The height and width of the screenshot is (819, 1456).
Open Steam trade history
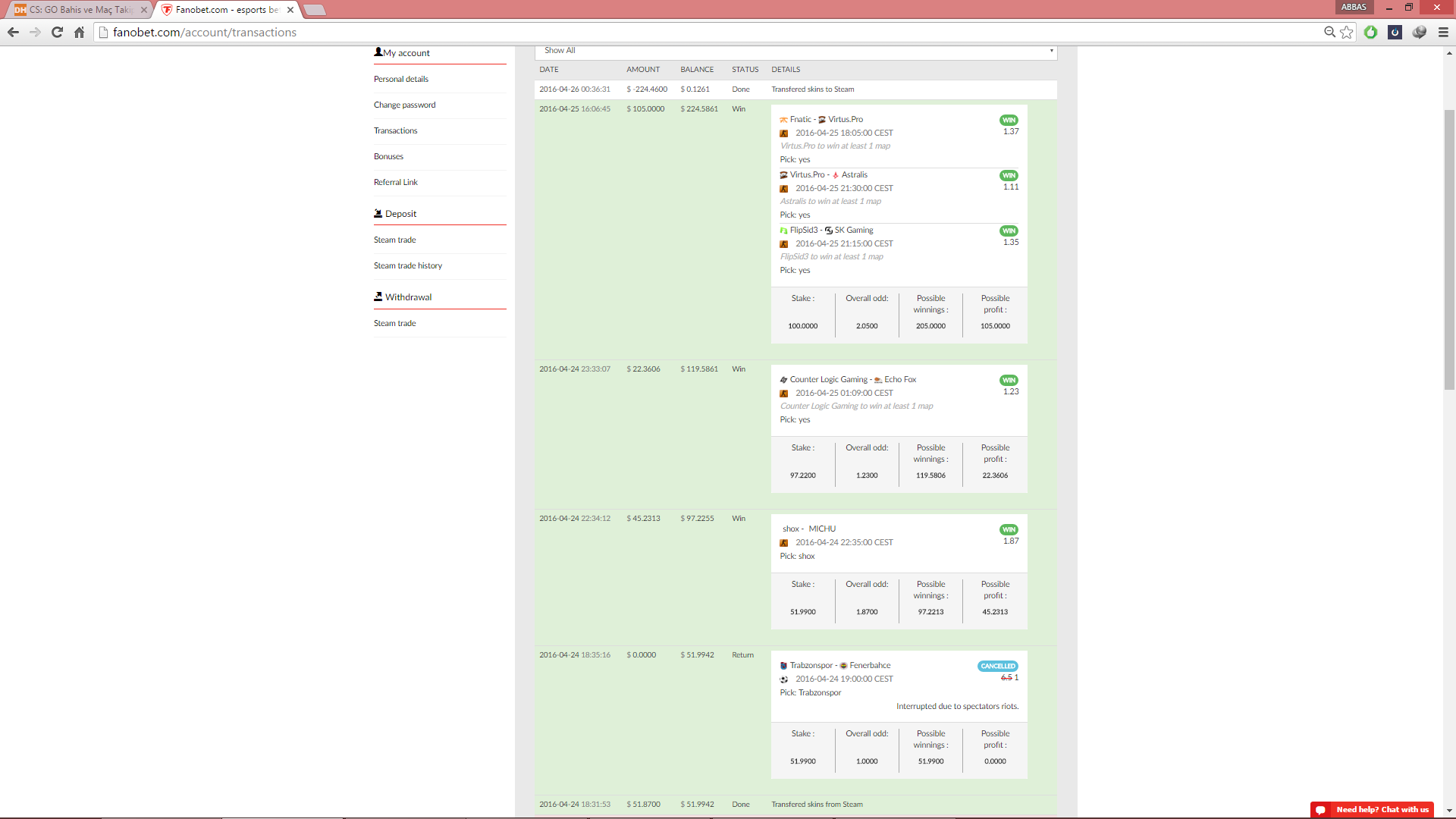[x=407, y=265]
